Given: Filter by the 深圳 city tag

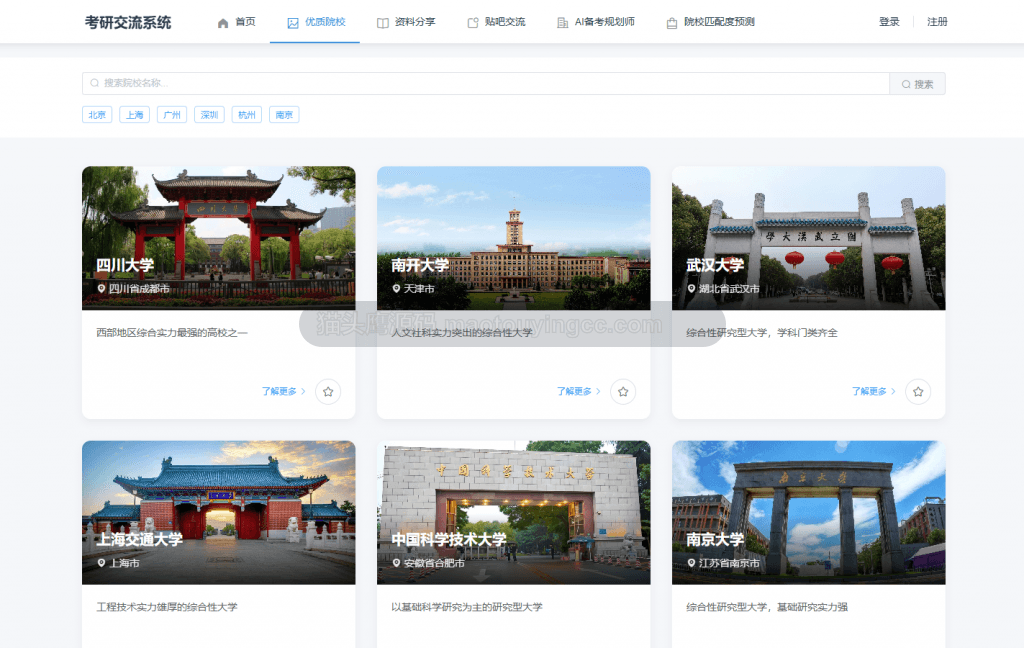Looking at the screenshot, I should (209, 115).
